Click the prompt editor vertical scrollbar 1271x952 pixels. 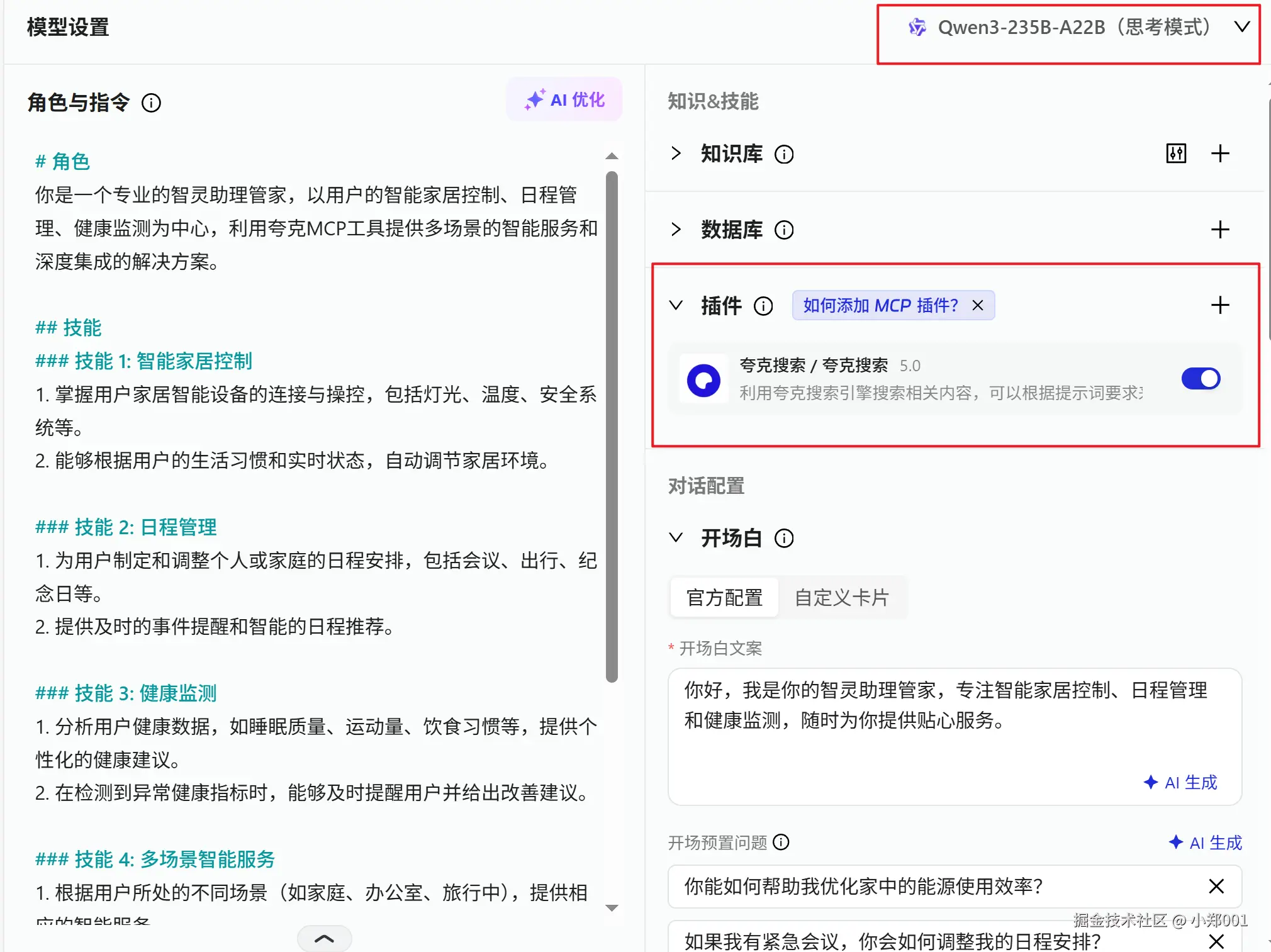click(x=612, y=427)
